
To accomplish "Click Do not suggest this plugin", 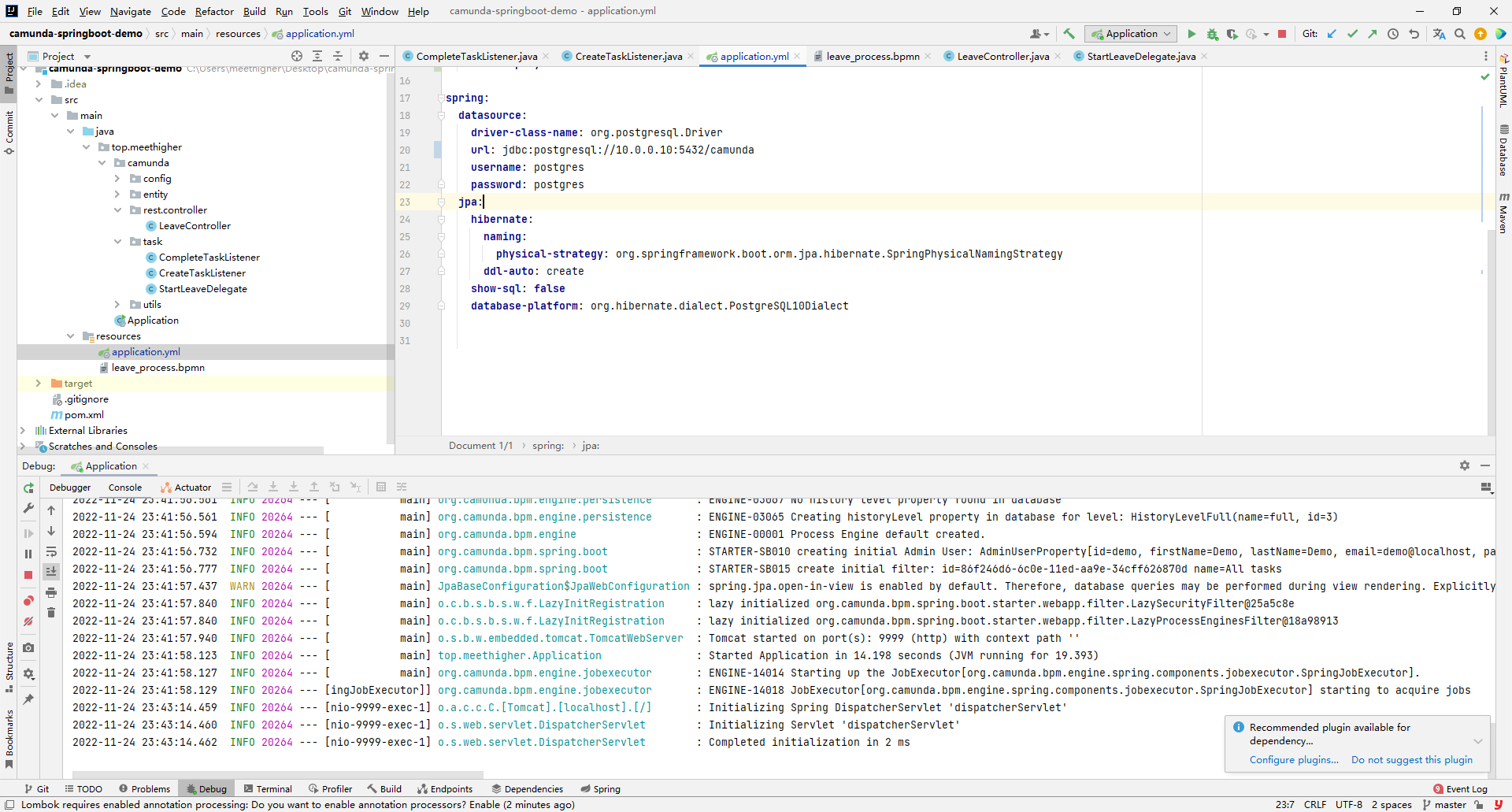I will 1412,760.
